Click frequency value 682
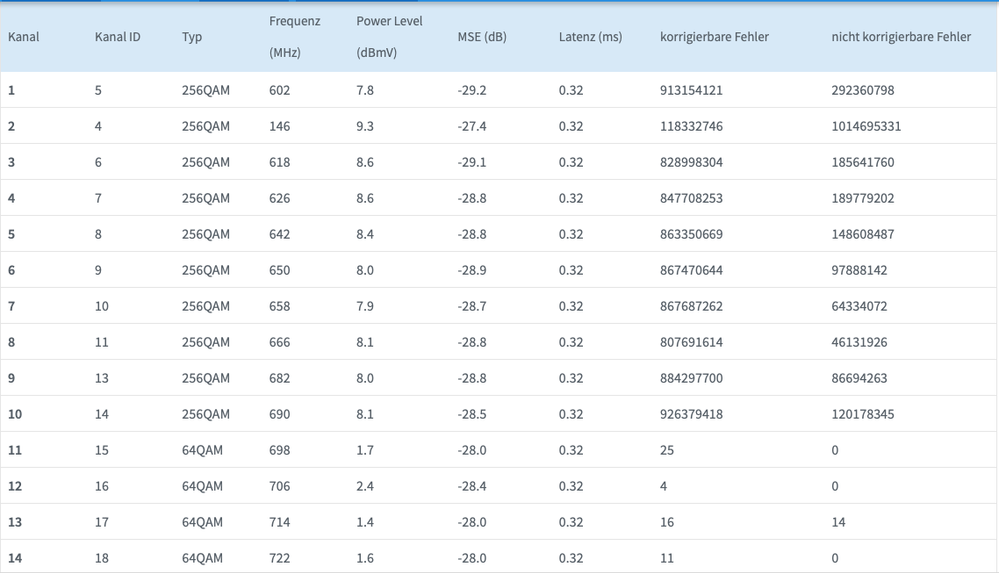Viewport: 999px width, 573px height. [x=279, y=379]
